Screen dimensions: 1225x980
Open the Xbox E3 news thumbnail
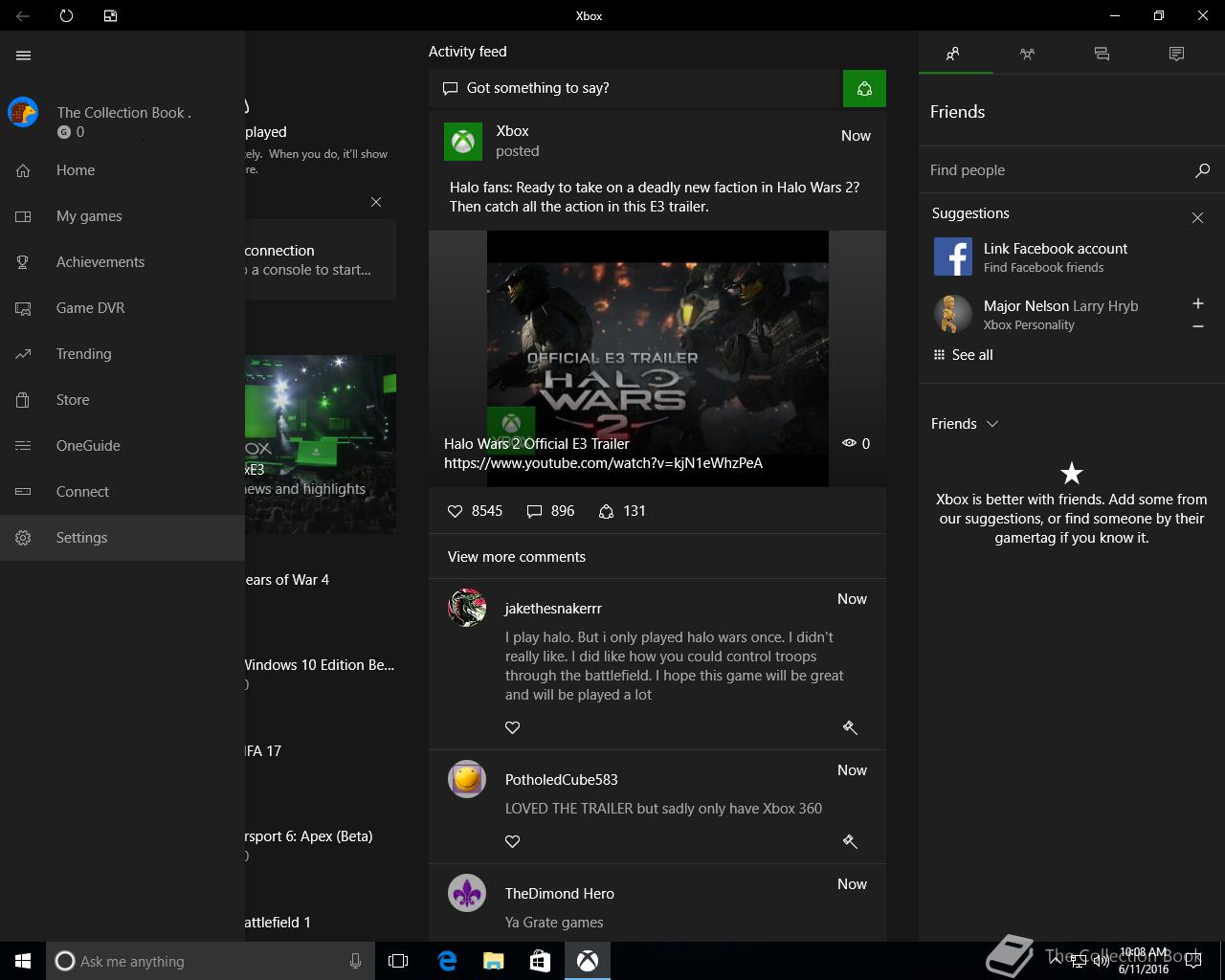[321, 444]
